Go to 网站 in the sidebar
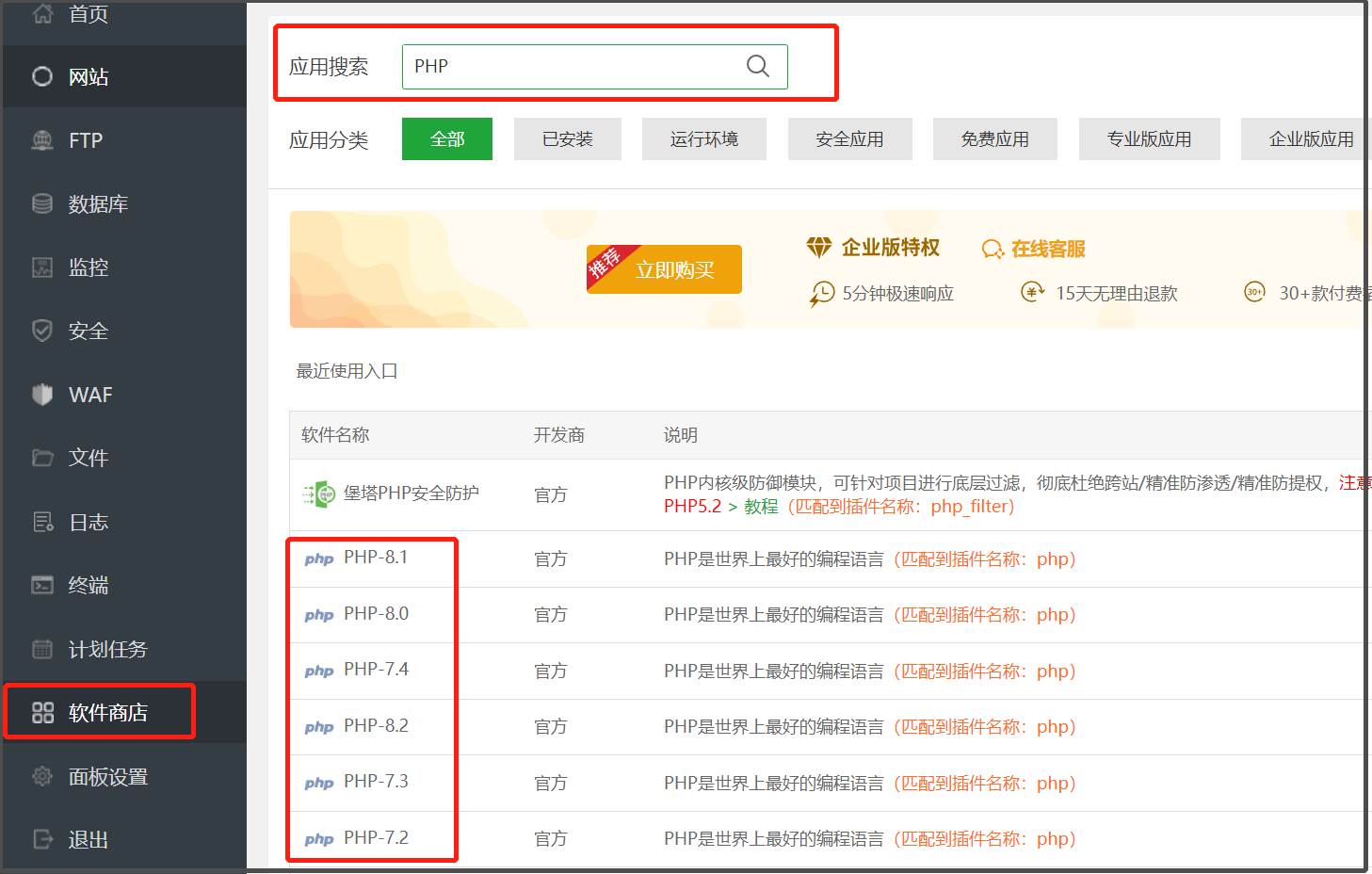1372x874 pixels. (89, 77)
